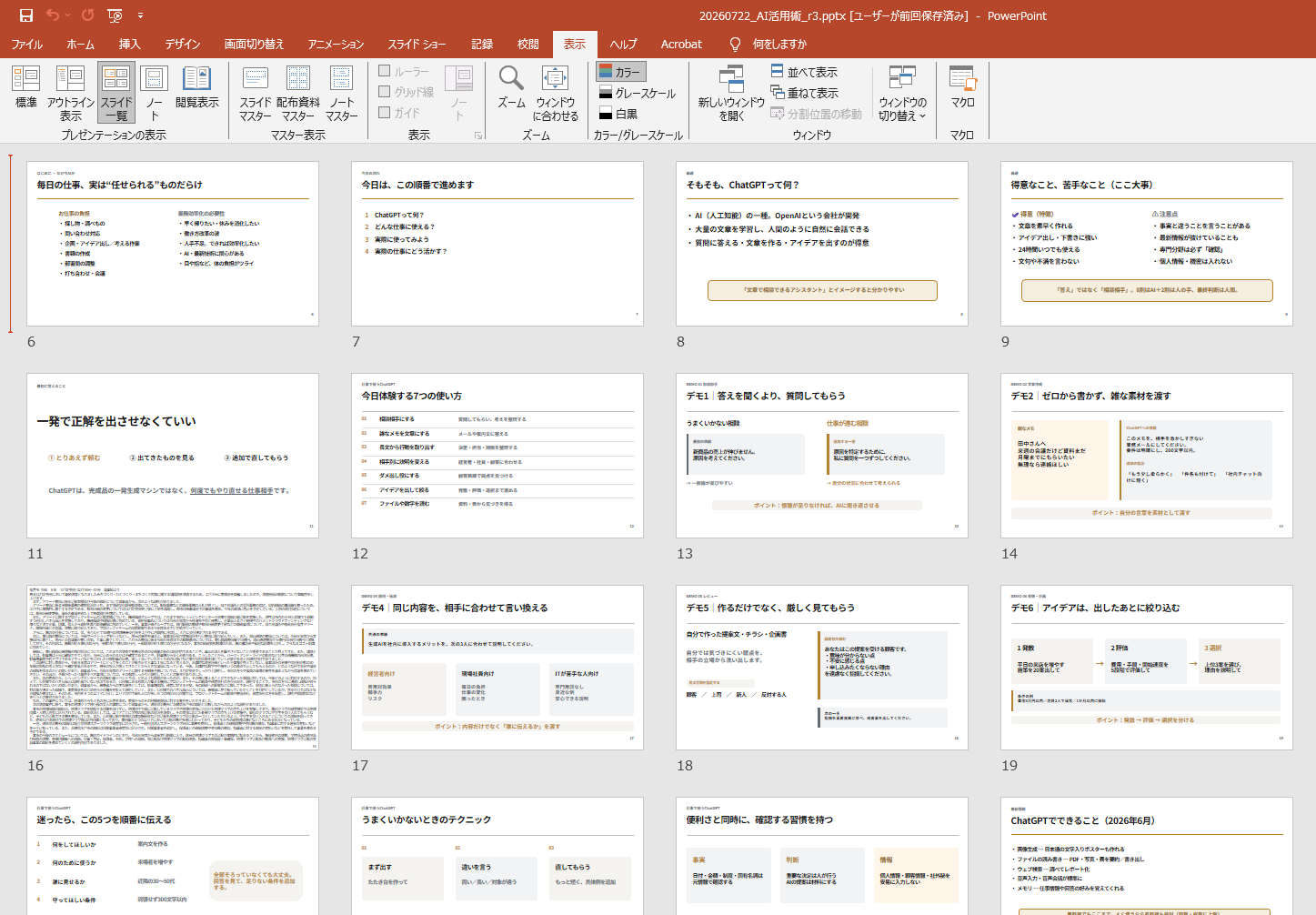The image size is (1316, 915).
Task: Select slide 18 デモ5 thumbnail
Action: [x=822, y=668]
